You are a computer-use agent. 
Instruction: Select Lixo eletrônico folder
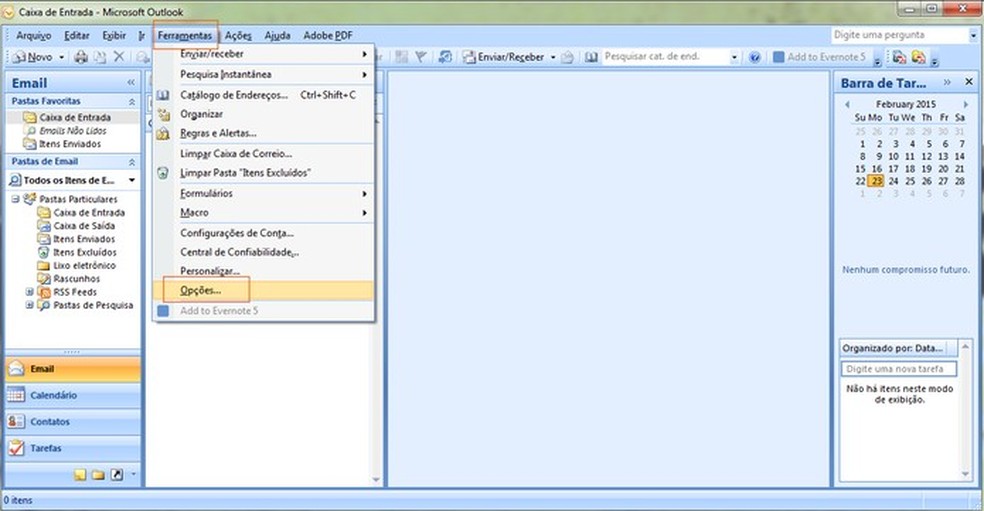[x=77, y=266]
